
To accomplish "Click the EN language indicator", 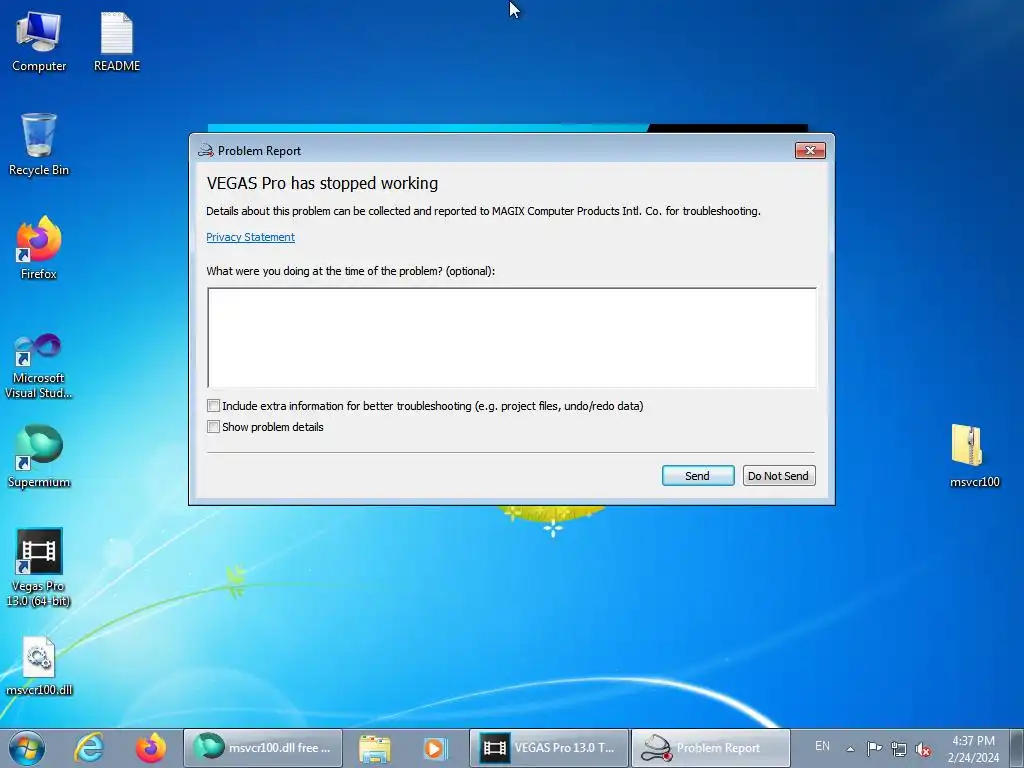I will click(x=822, y=746).
